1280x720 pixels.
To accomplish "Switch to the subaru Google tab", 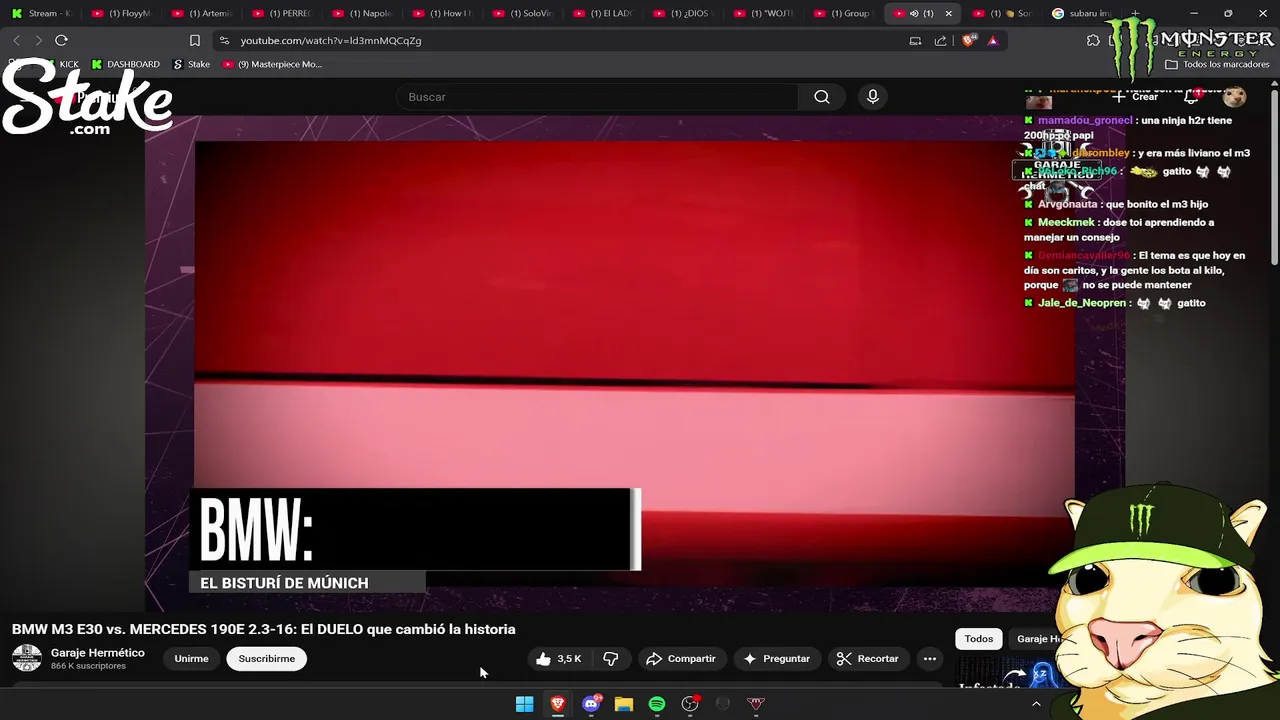I will [1083, 14].
